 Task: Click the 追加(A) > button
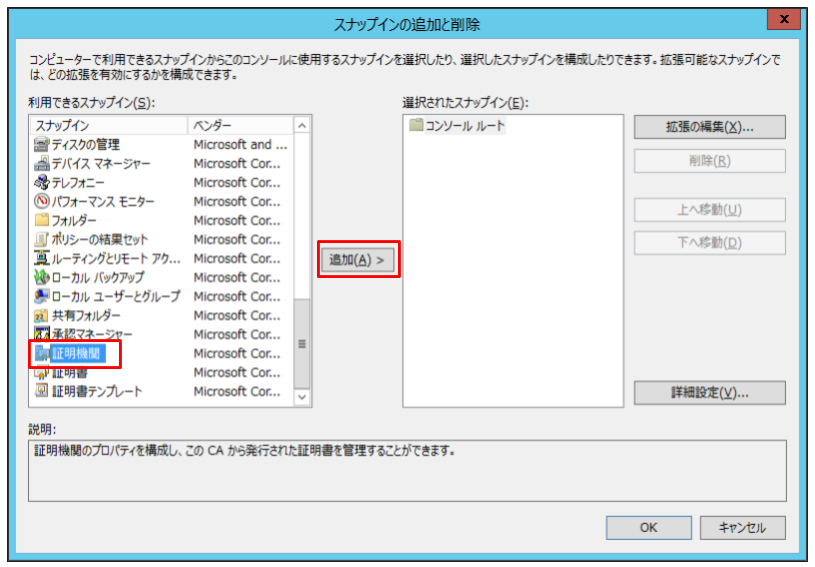click(358, 259)
